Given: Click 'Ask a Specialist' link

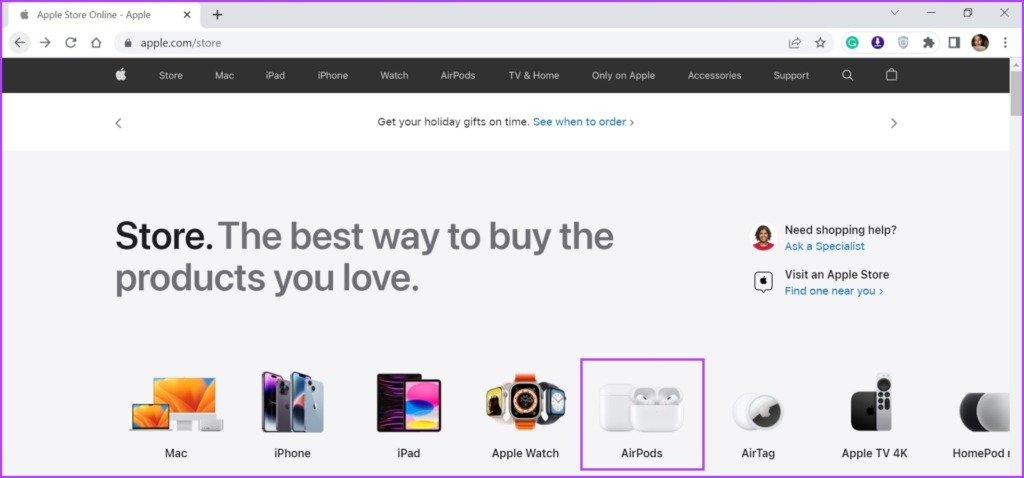Looking at the screenshot, I should pyautogui.click(x=824, y=246).
